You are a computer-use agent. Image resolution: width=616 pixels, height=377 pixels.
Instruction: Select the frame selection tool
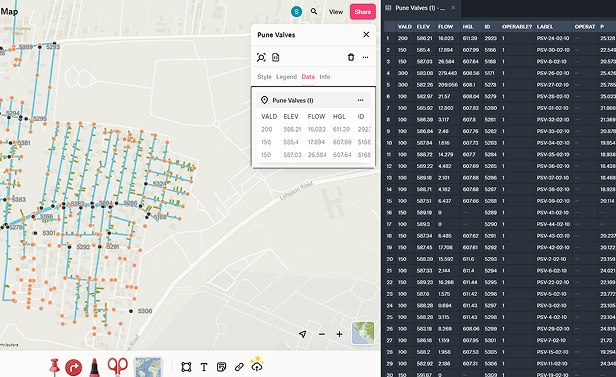pyautogui.click(x=186, y=367)
